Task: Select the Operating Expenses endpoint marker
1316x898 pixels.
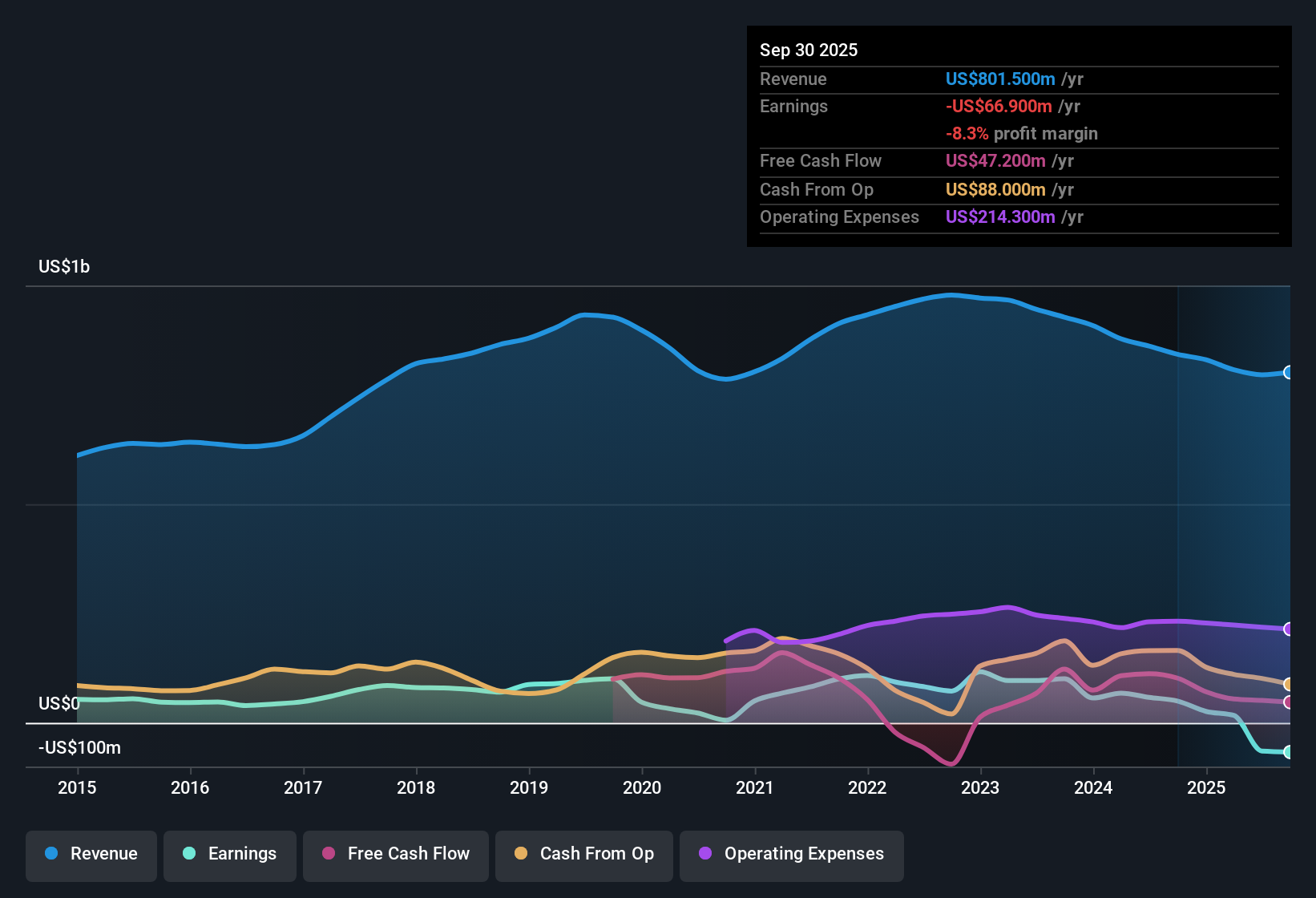Action: 1288,629
